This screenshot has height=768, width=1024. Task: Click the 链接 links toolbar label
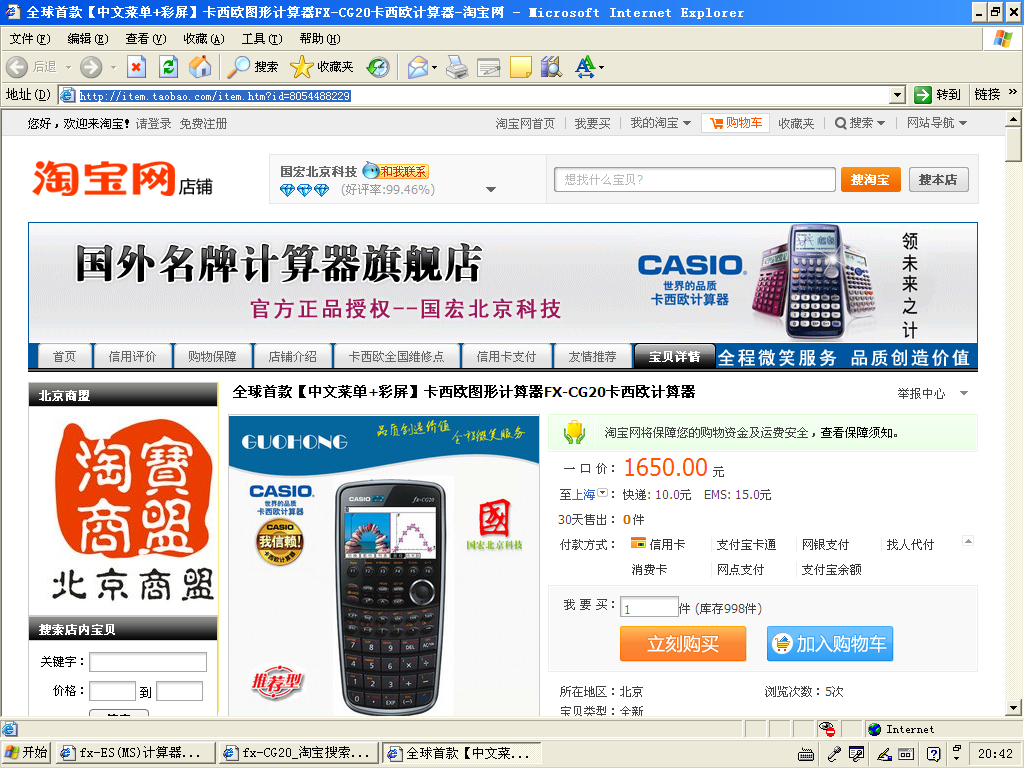pyautogui.click(x=987, y=95)
